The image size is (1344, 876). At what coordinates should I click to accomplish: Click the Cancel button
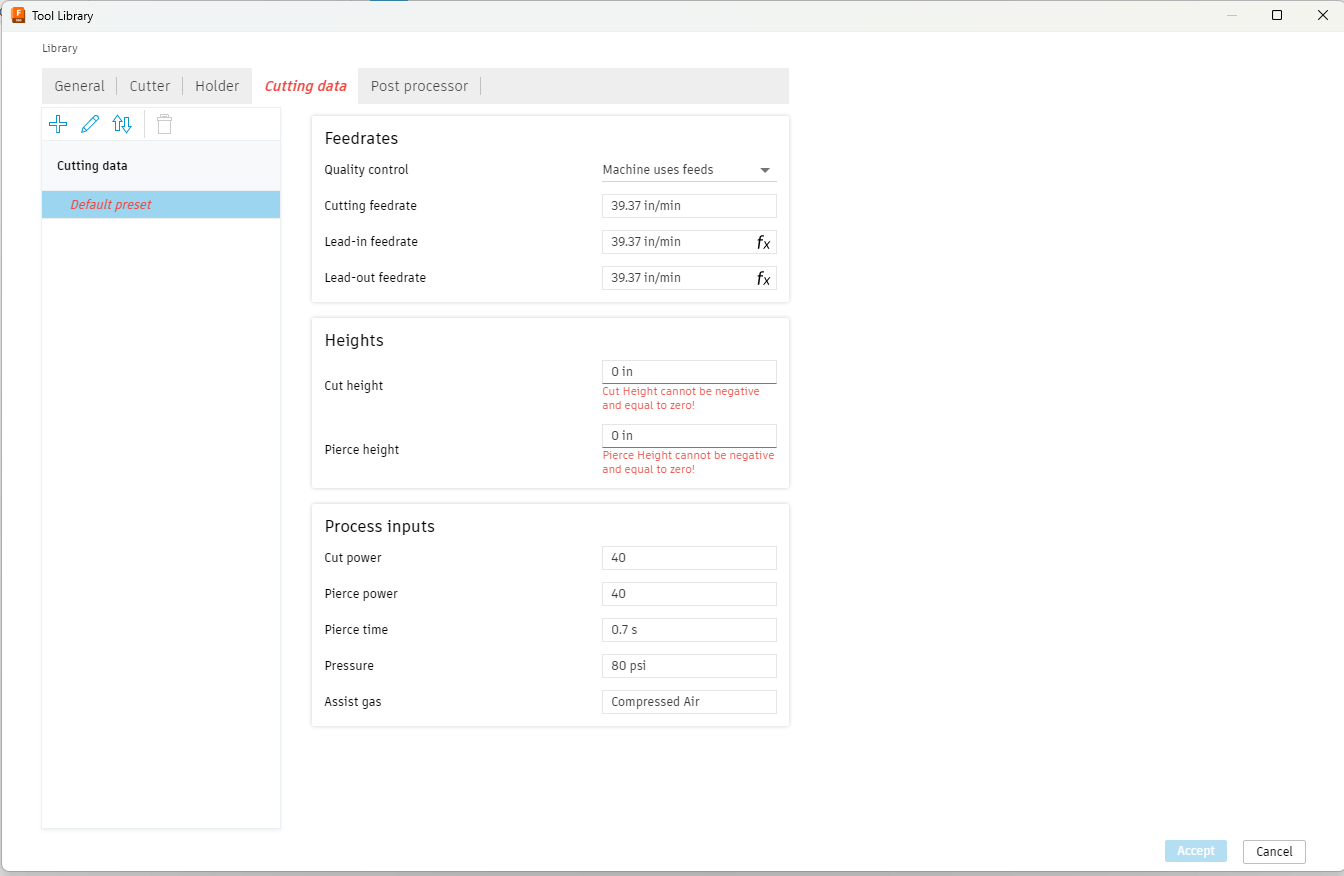pos(1273,851)
